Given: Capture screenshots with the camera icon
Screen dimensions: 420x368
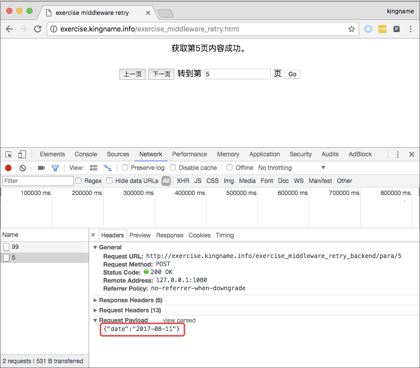Looking at the screenshot, I should (x=41, y=168).
